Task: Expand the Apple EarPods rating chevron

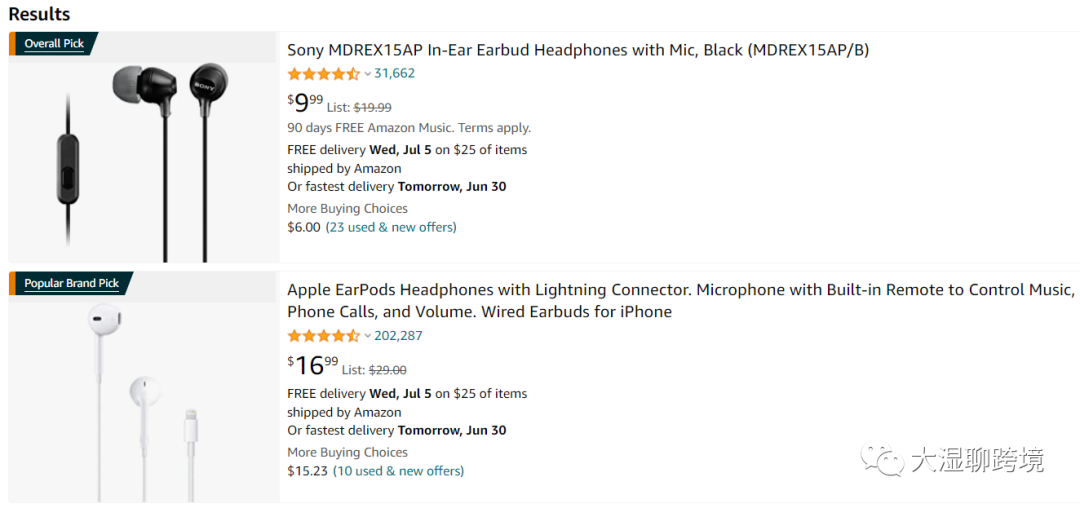Action: (367, 336)
